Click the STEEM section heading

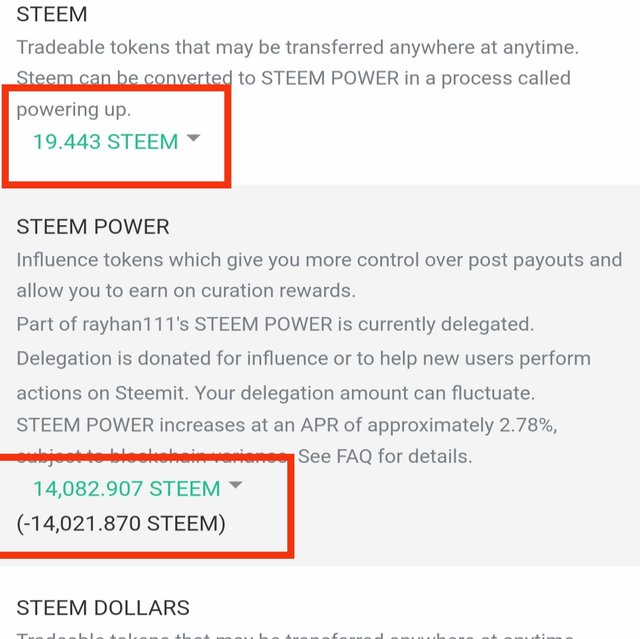52,15
